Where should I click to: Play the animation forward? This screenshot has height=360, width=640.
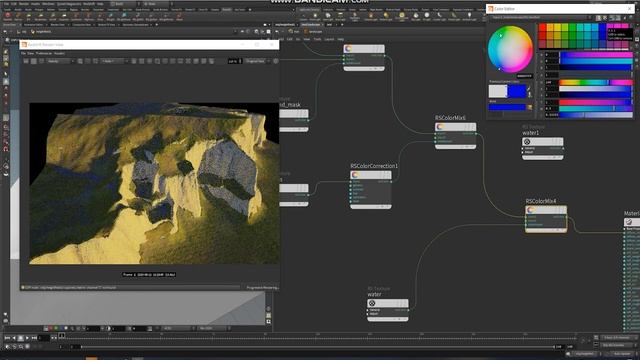[27, 338]
